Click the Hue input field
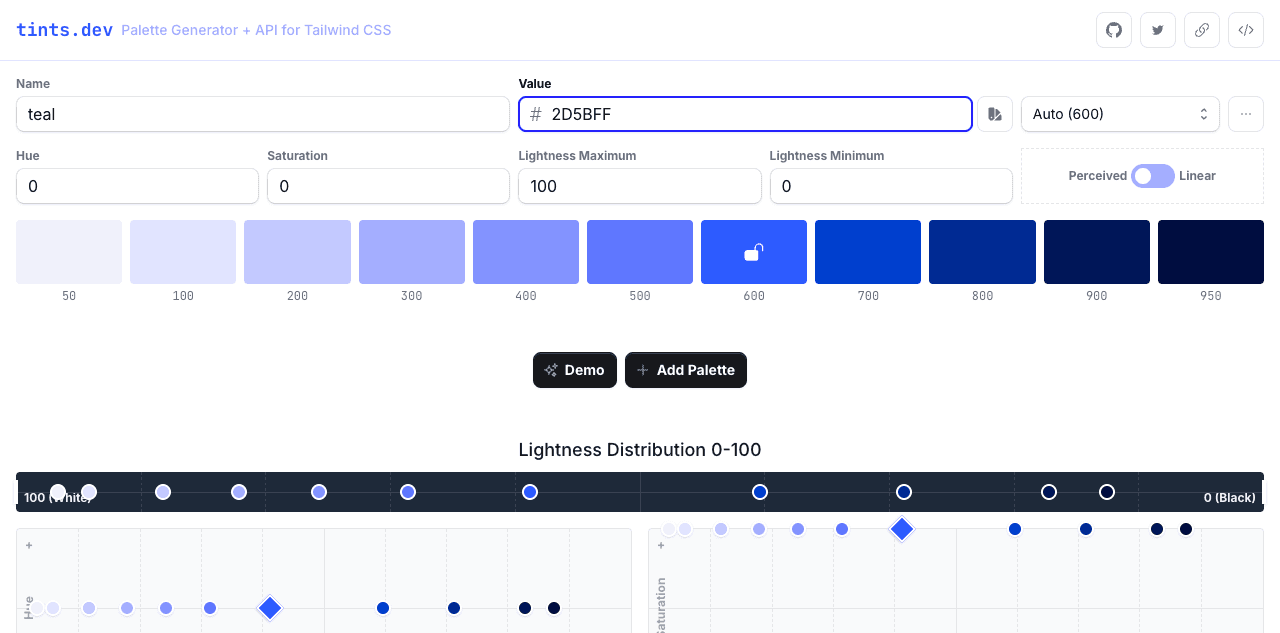This screenshot has height=633, width=1280. click(x=137, y=186)
